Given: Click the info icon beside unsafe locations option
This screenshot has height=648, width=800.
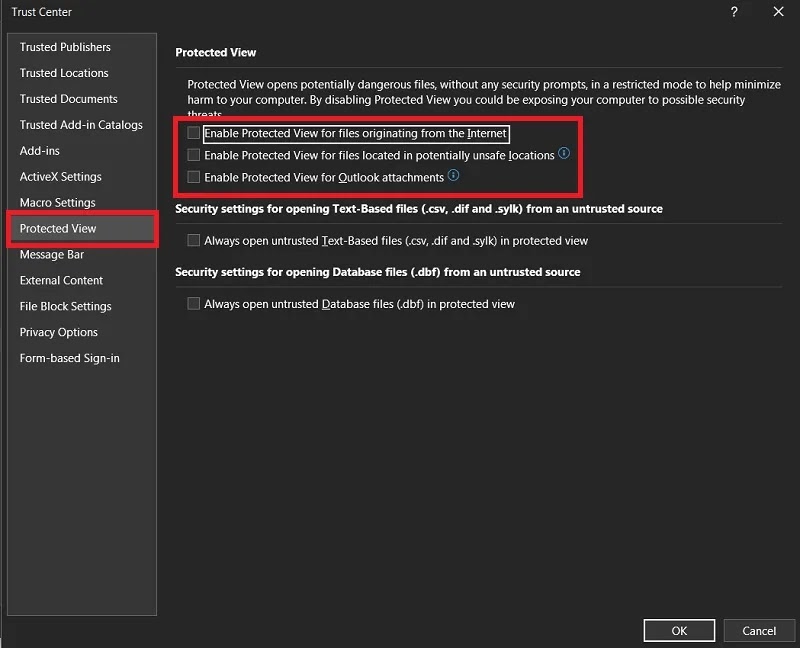Looking at the screenshot, I should (564, 153).
